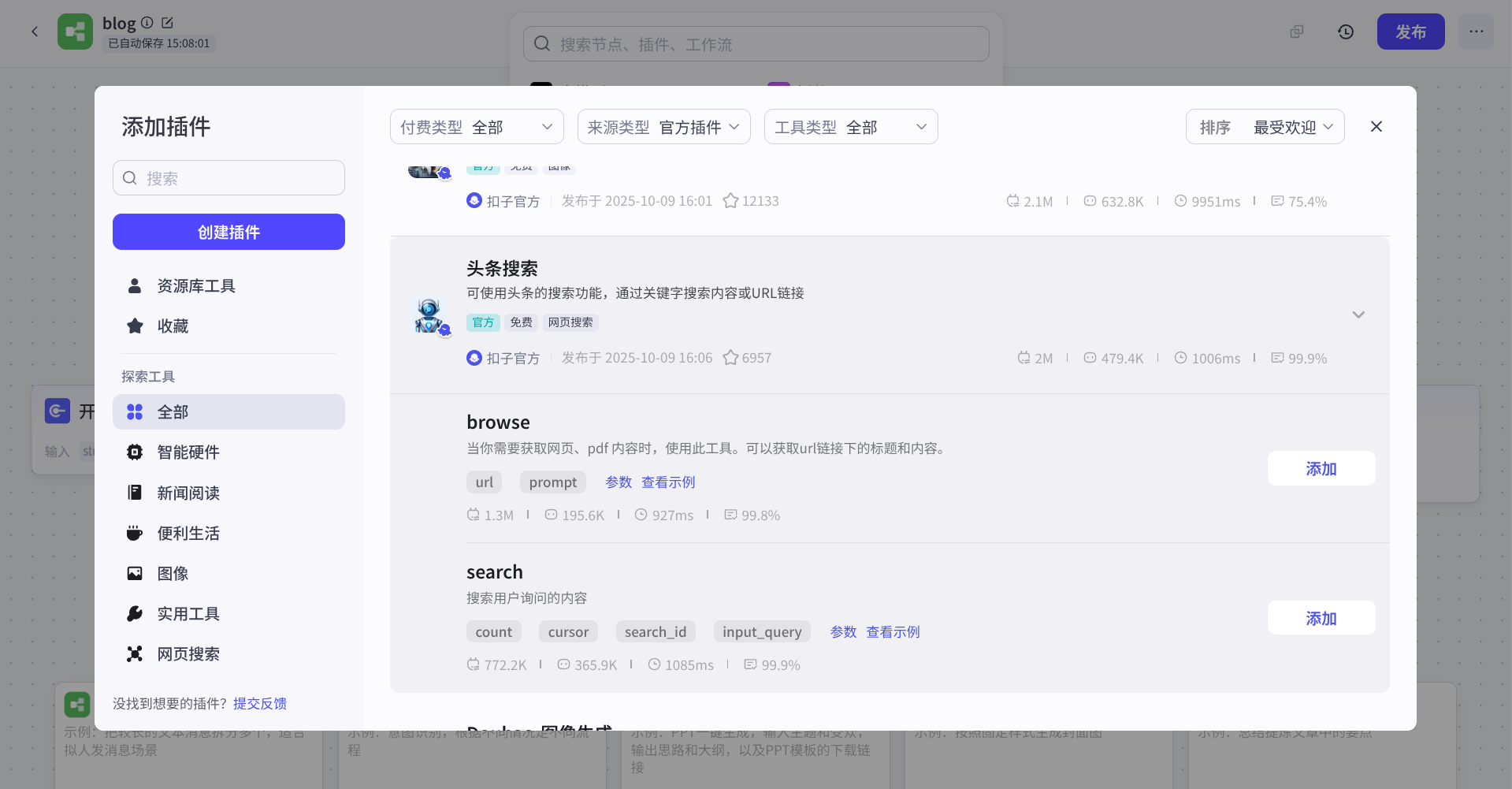Click the 头条搜索 robot avatar icon
Screen dimensions: 1512x789
point(429,315)
